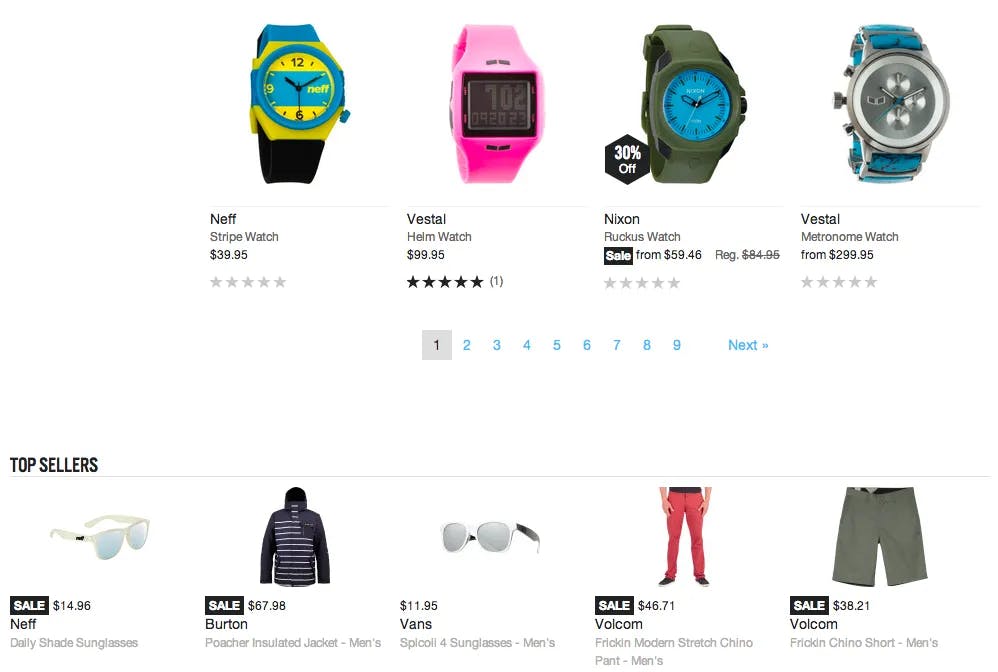Click the Next » pagination link
This screenshot has height=672, width=998.
click(748, 345)
